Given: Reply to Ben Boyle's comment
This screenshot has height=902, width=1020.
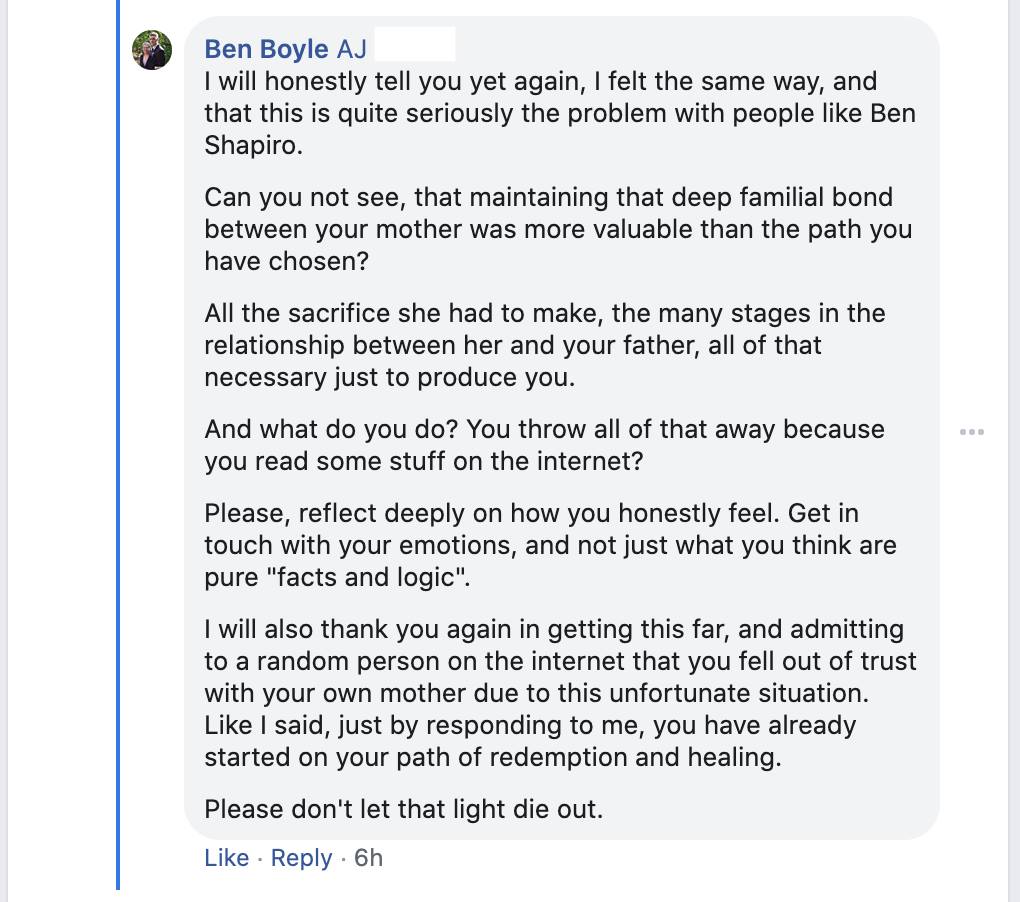Looking at the screenshot, I should point(301,858).
